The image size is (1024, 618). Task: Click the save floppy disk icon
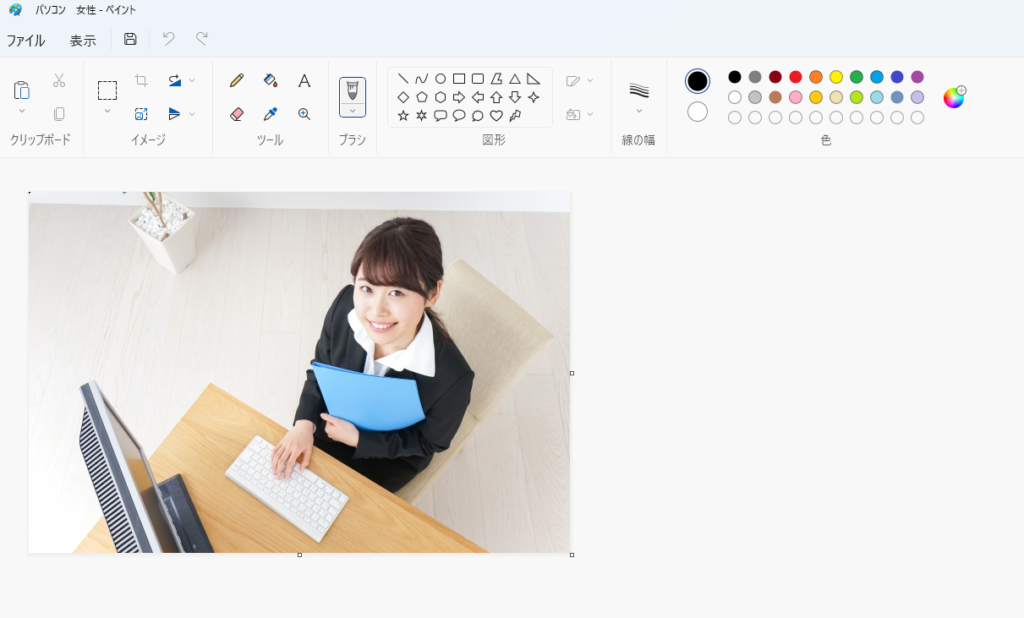(130, 39)
